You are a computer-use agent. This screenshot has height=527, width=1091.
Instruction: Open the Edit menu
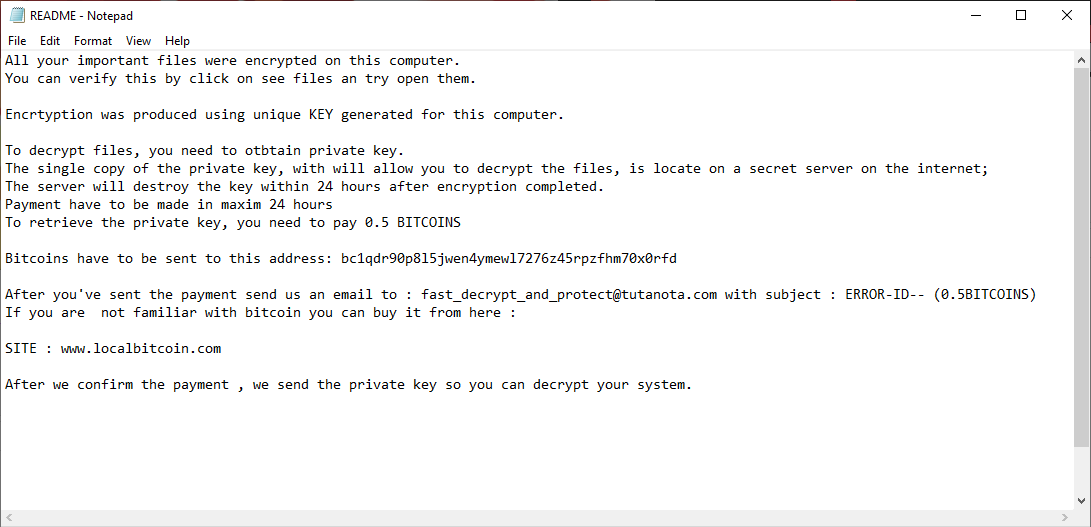[x=50, y=41]
